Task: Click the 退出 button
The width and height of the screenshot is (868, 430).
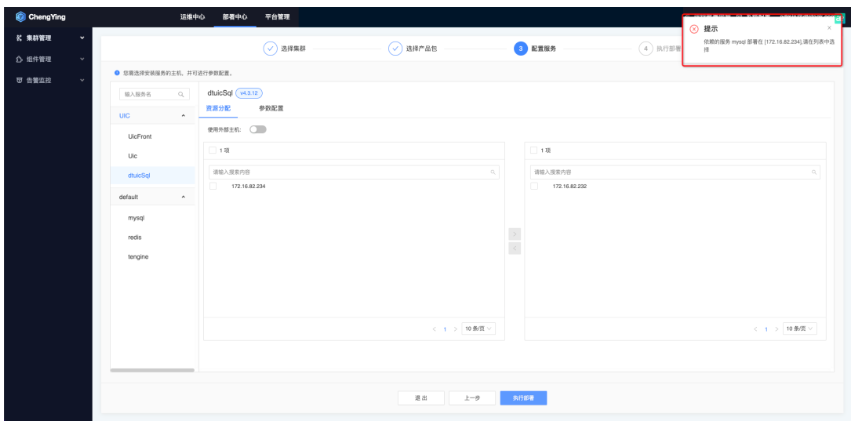Action: coord(421,398)
